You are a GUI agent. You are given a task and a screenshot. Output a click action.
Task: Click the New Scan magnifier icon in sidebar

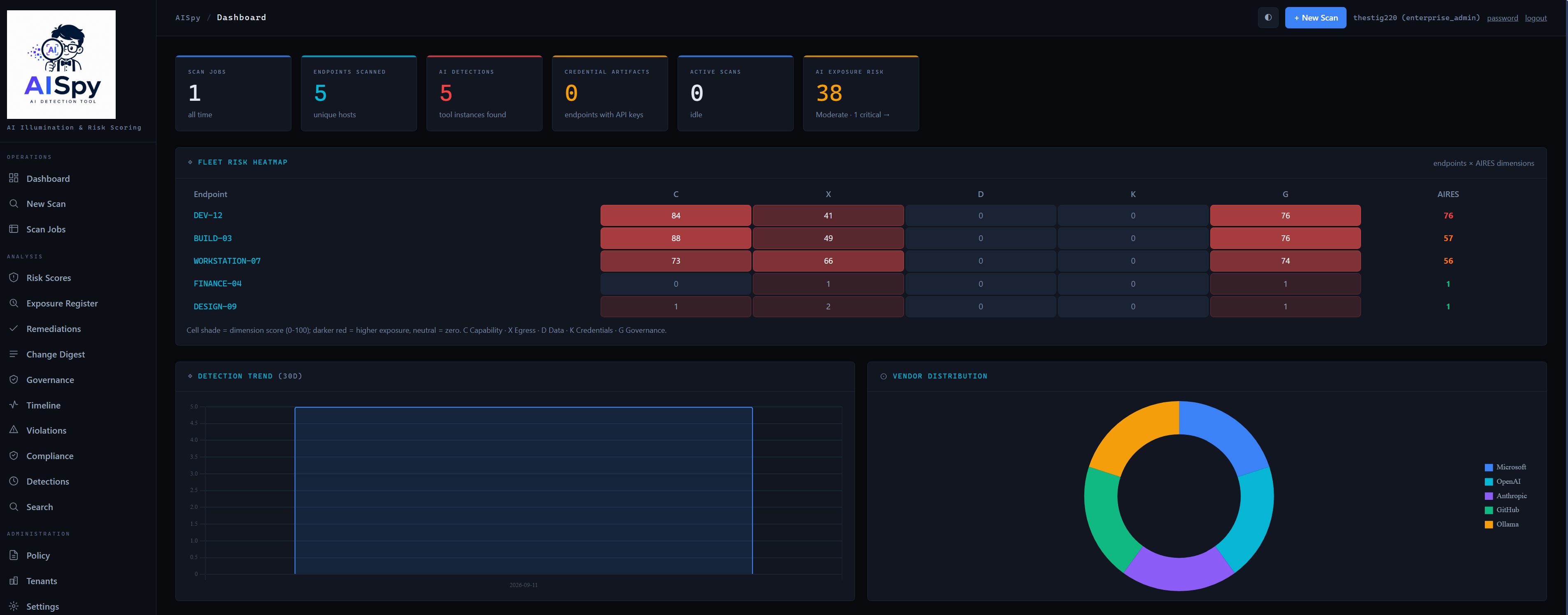[x=14, y=203]
